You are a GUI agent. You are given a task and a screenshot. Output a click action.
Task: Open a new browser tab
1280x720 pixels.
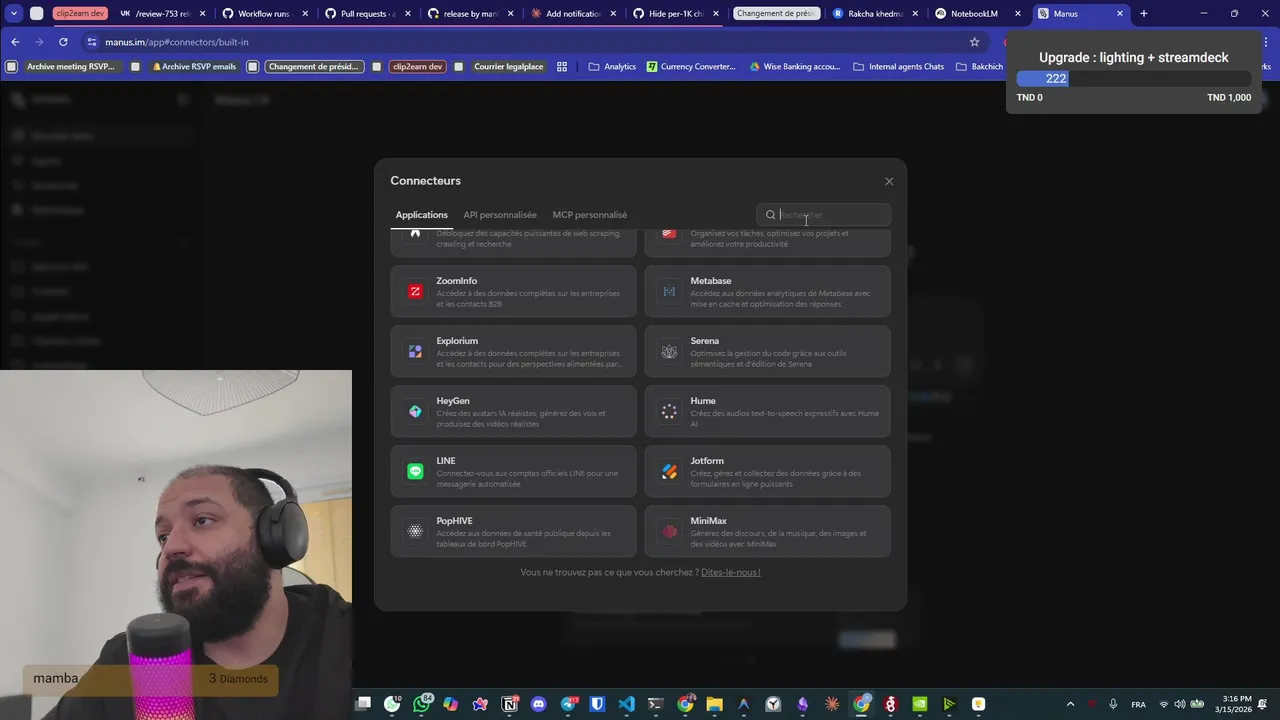coord(1144,14)
